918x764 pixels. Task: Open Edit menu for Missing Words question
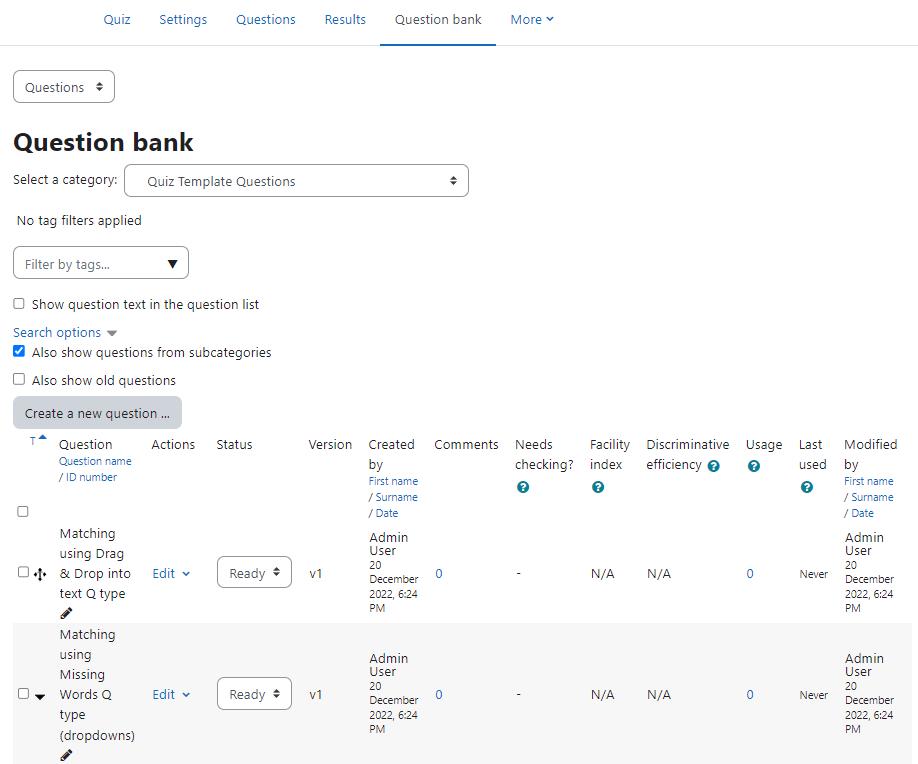coord(171,695)
